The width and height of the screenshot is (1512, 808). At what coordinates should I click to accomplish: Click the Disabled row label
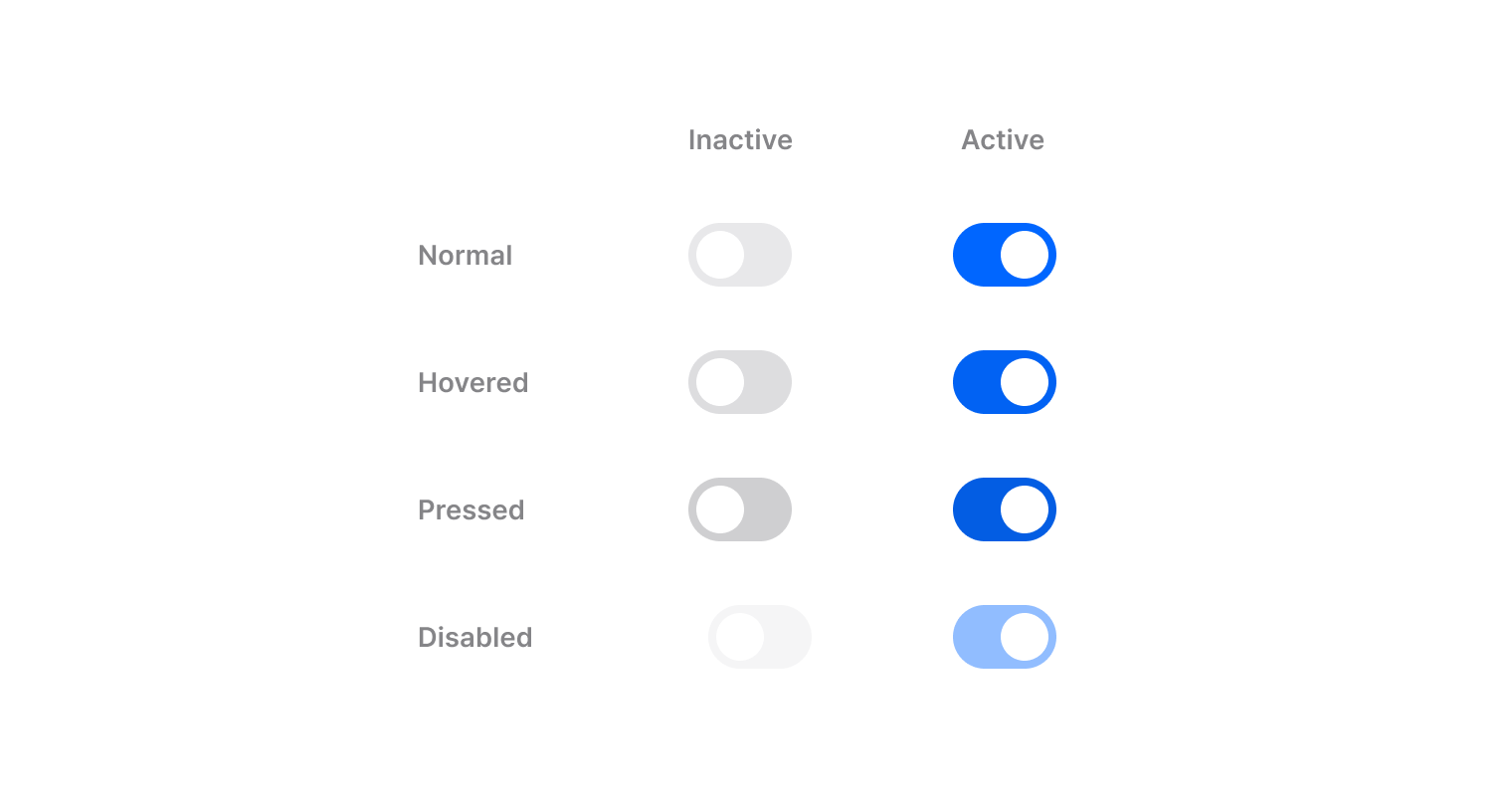tap(474, 638)
